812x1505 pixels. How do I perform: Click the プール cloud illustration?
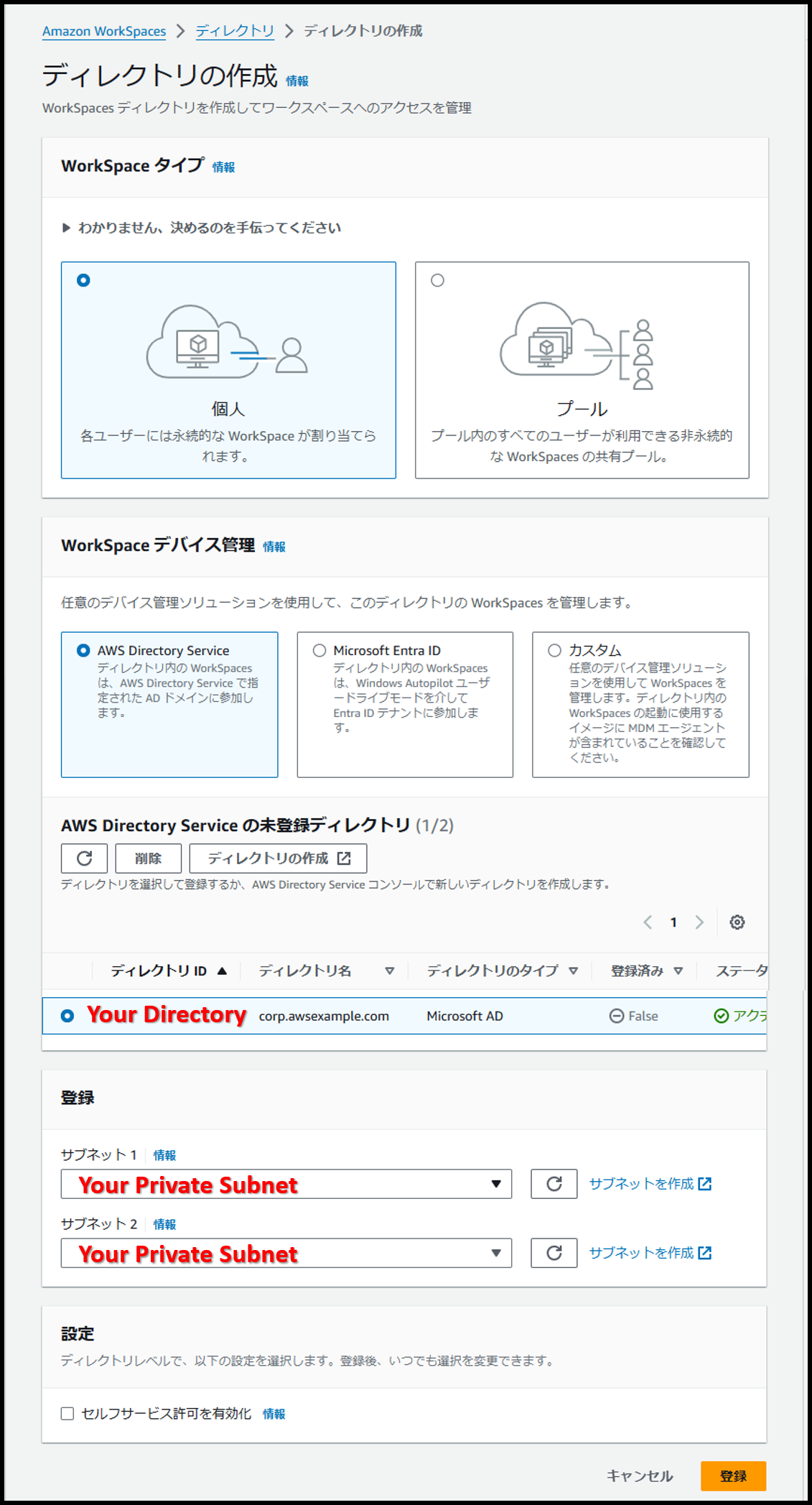pos(577,345)
